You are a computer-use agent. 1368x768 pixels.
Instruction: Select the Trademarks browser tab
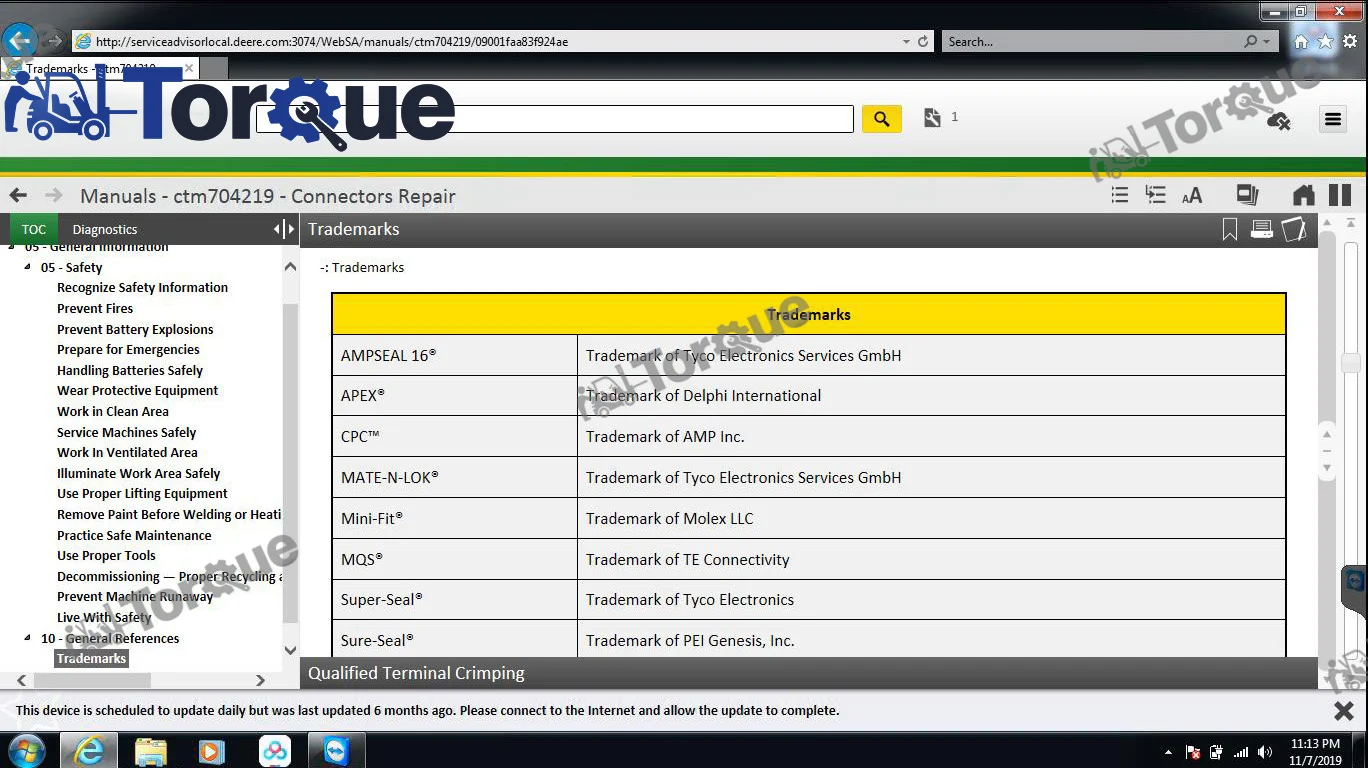coord(100,69)
